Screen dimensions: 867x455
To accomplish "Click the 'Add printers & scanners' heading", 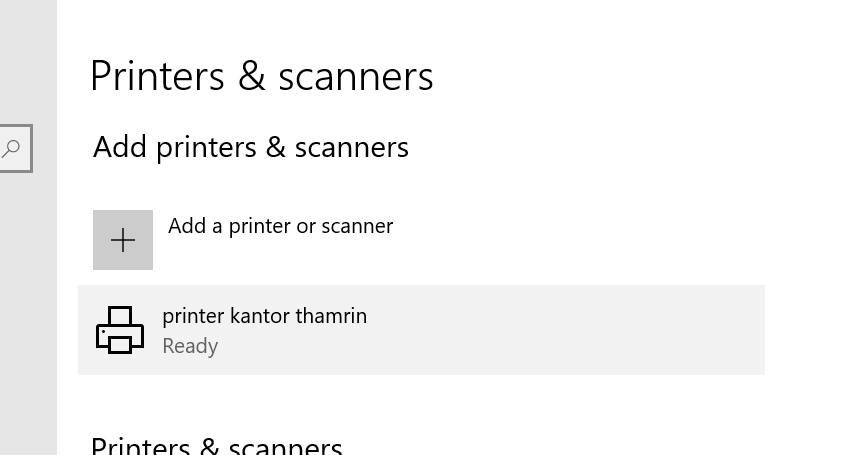I will (x=250, y=147).
